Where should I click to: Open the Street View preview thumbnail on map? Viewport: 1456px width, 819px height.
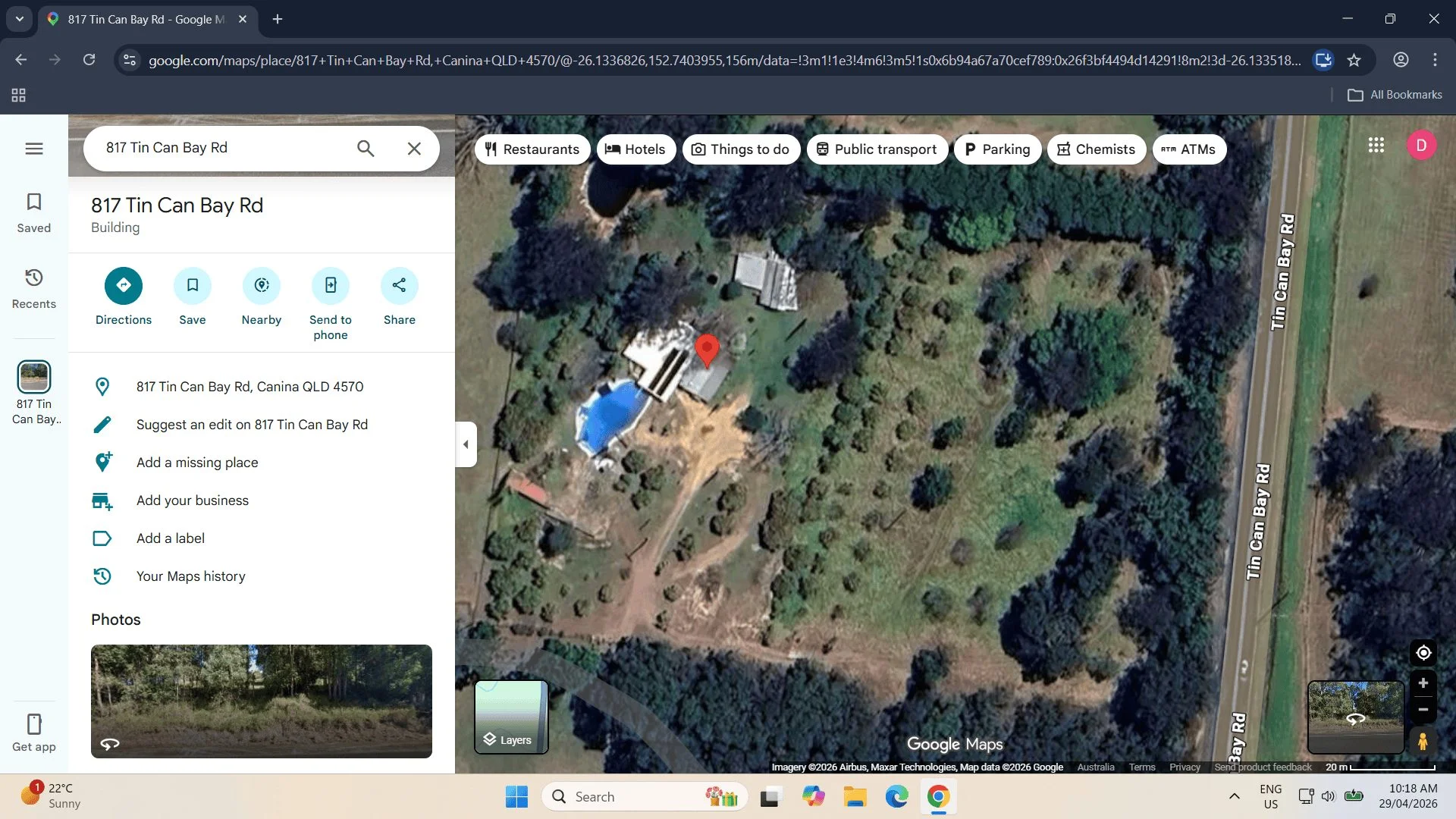1356,717
